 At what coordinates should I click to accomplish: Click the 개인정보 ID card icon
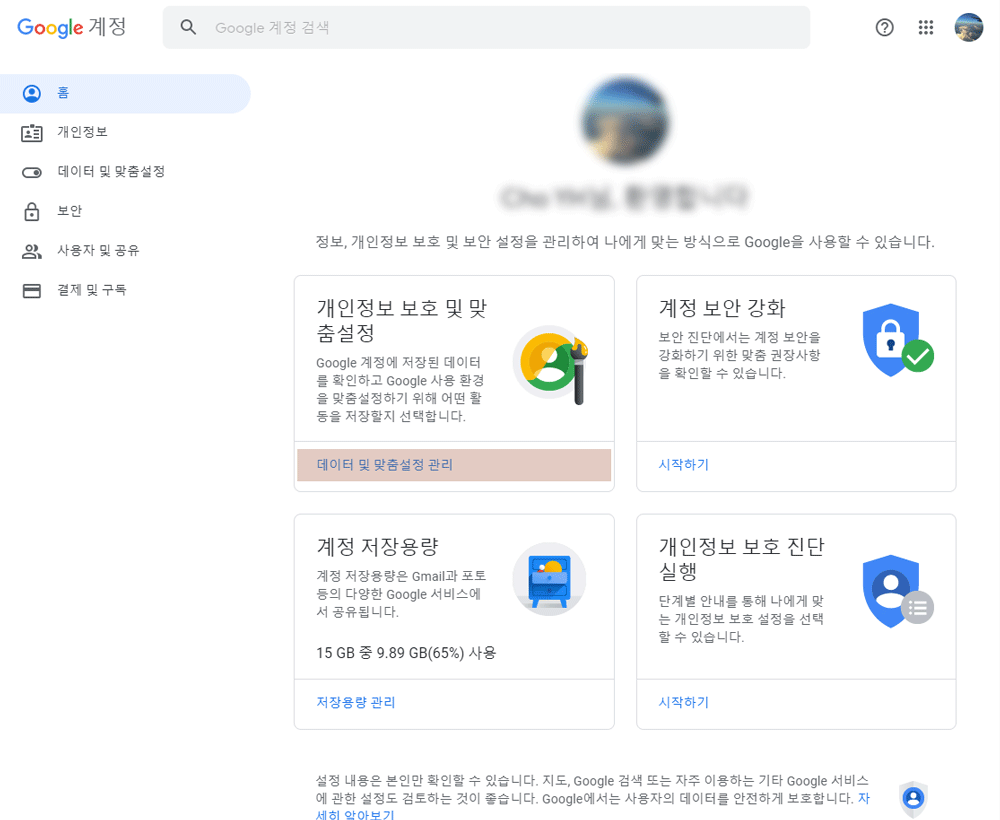point(32,133)
